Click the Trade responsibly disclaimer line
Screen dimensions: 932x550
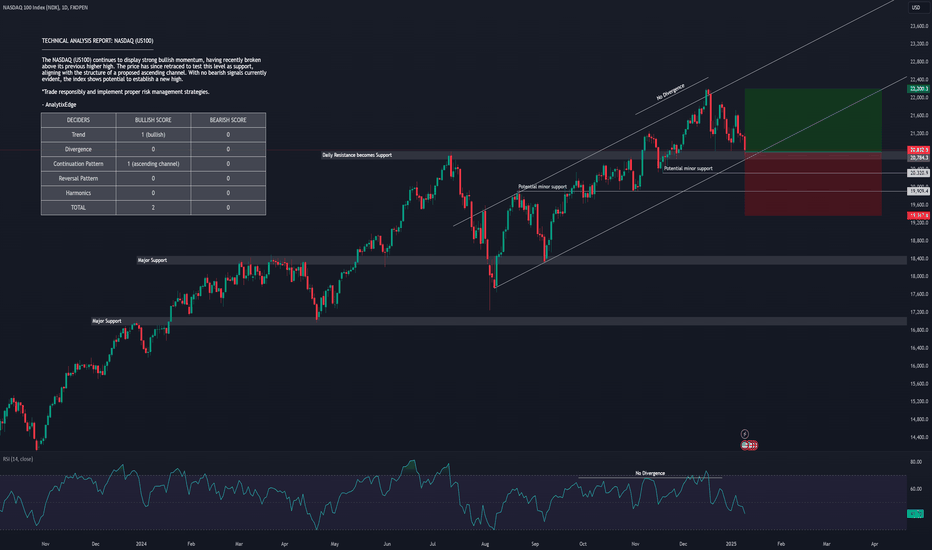tap(125, 92)
